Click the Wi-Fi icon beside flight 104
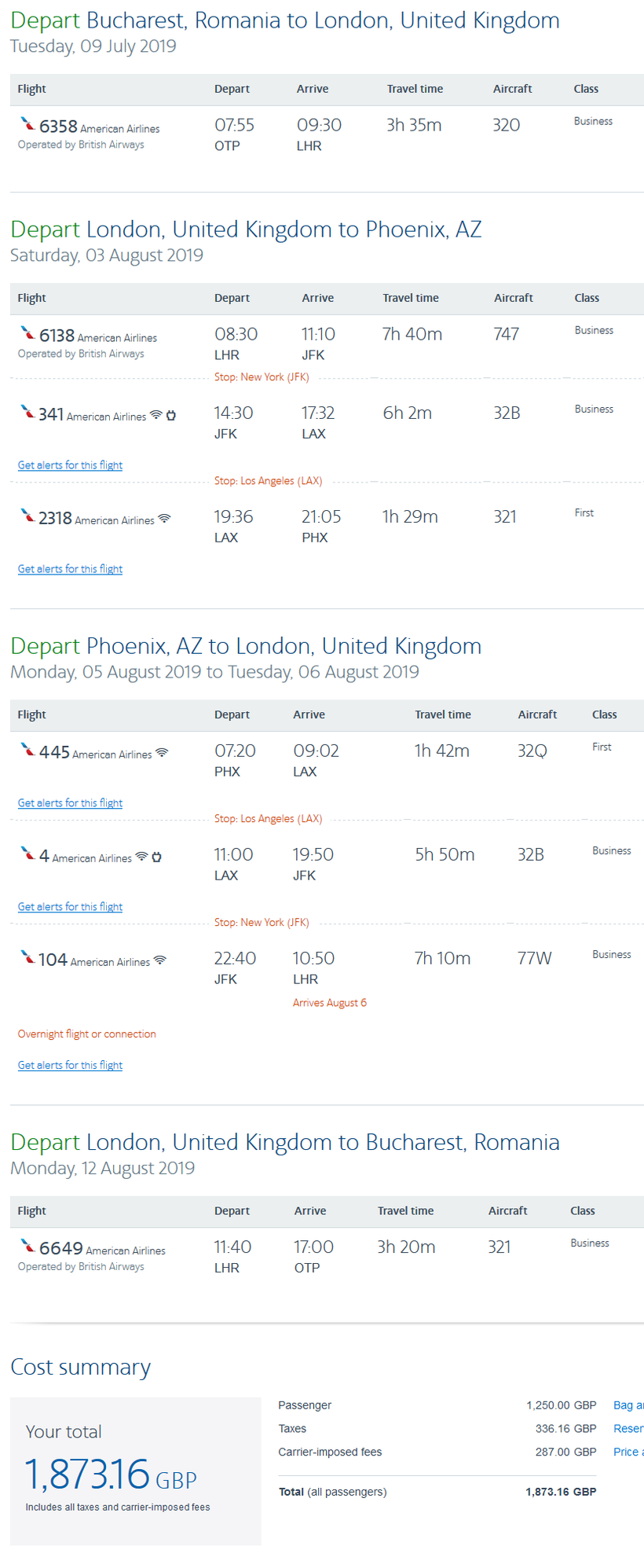Viewport: 644px width, 1568px height. (x=159, y=960)
